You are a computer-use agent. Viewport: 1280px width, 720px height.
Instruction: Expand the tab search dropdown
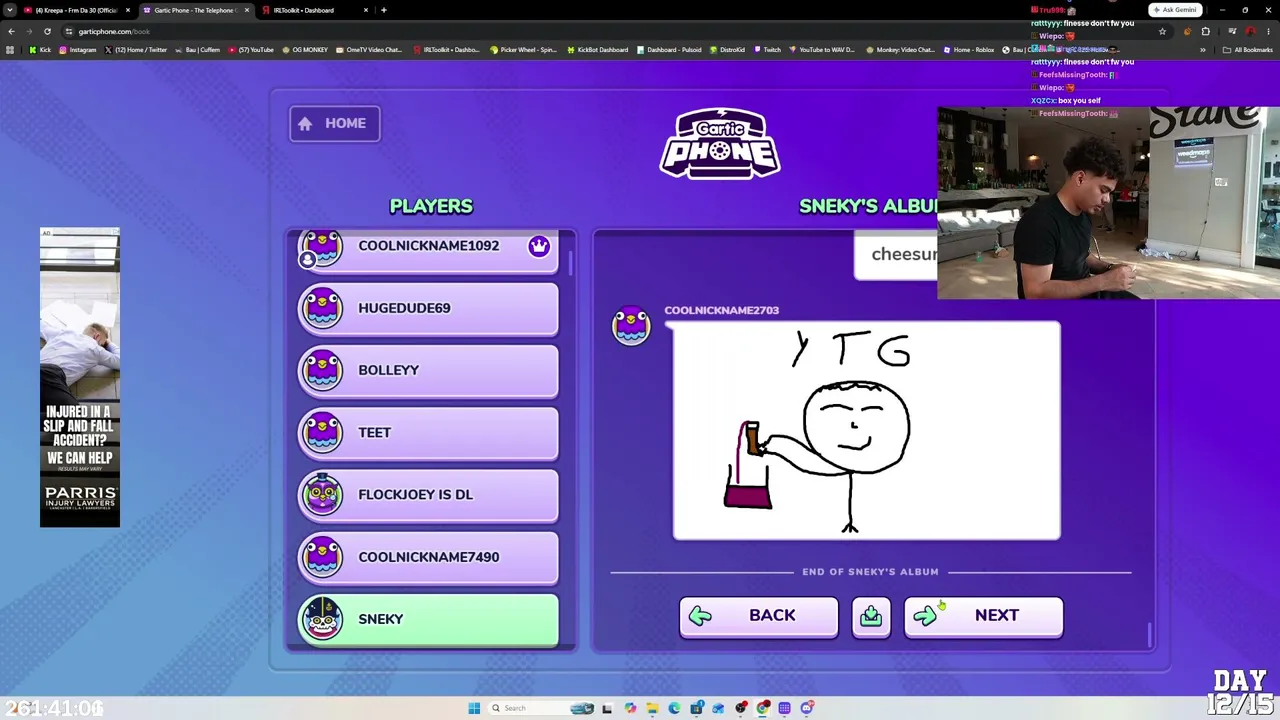[10, 10]
